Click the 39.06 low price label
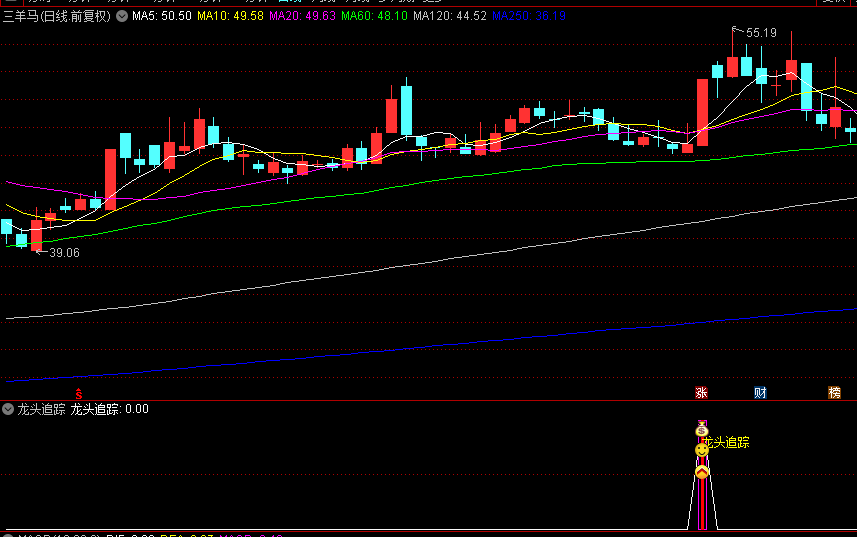The height and width of the screenshot is (537, 857). tap(64, 253)
